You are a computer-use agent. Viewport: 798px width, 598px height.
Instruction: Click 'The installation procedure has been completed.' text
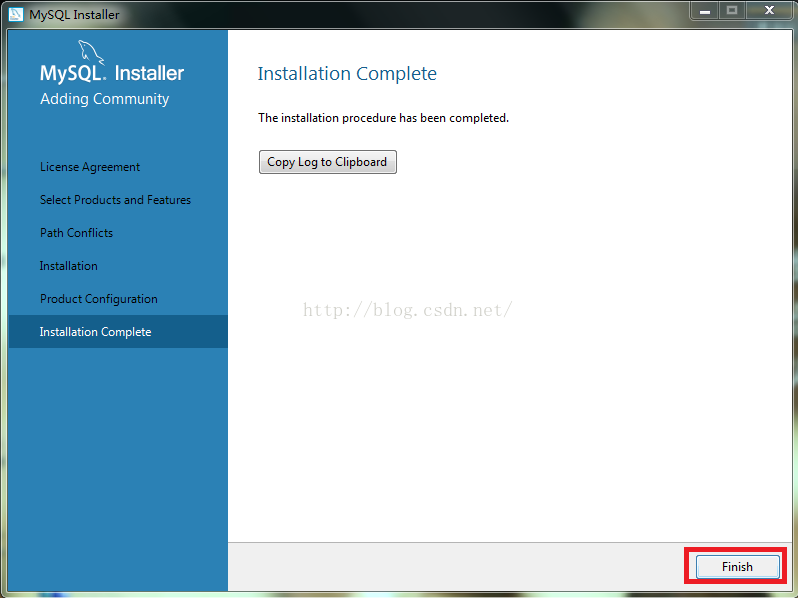pos(383,118)
